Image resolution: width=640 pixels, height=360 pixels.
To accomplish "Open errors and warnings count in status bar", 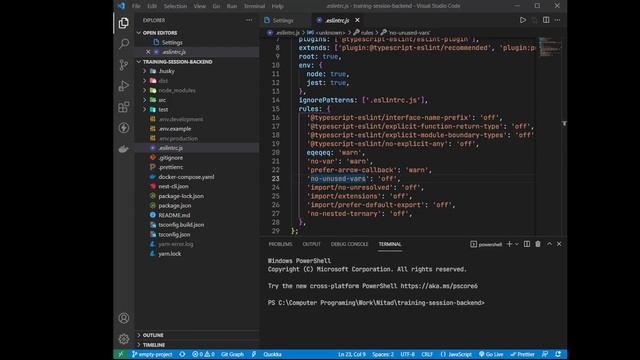I will point(203,354).
